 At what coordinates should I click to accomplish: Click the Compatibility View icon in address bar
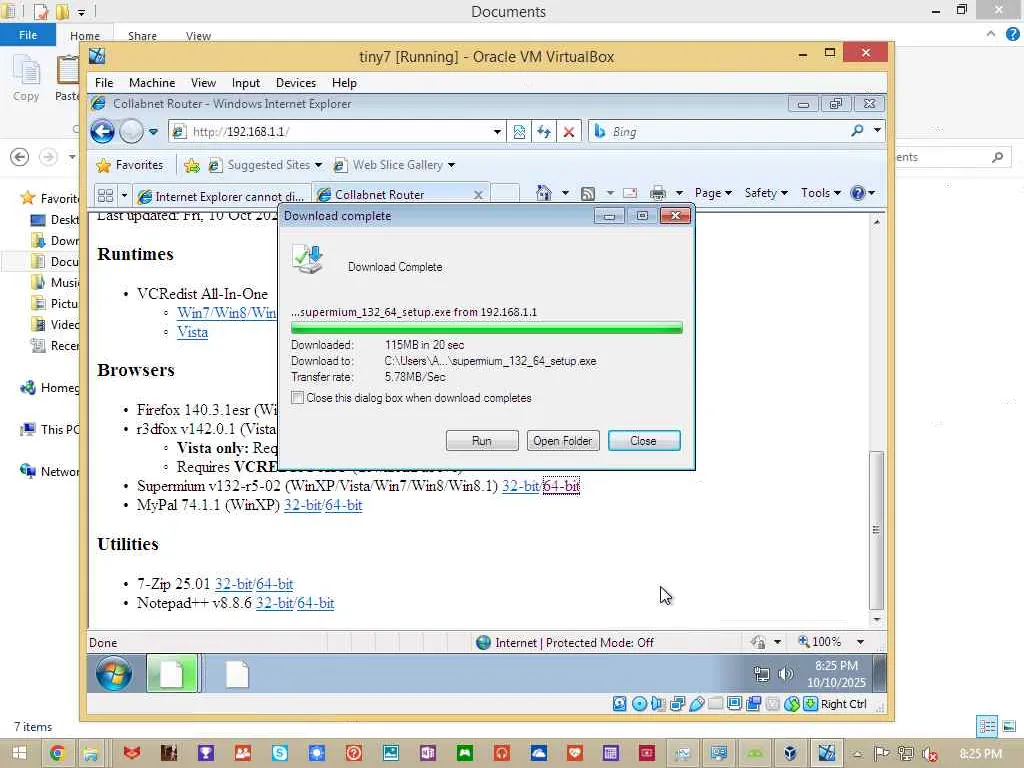(519, 132)
